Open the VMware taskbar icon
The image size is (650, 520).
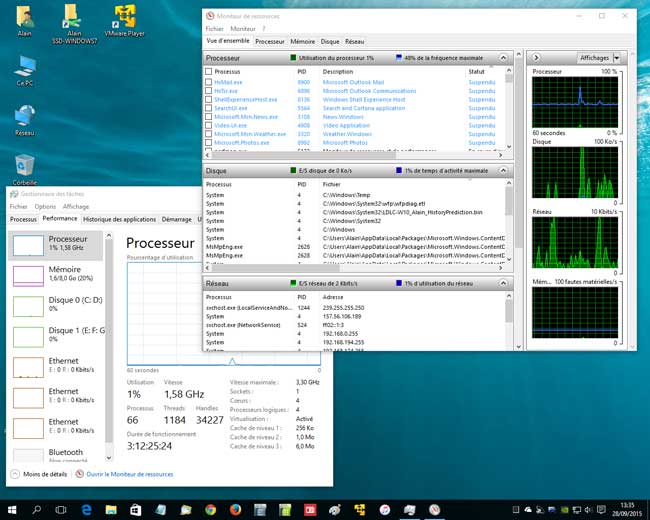coord(360,510)
